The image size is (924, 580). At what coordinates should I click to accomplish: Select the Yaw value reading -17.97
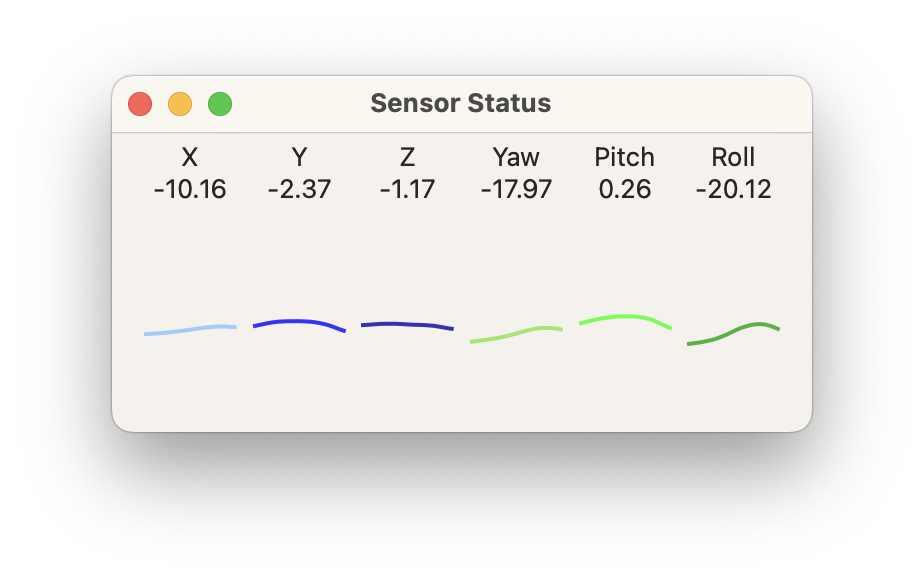point(516,189)
